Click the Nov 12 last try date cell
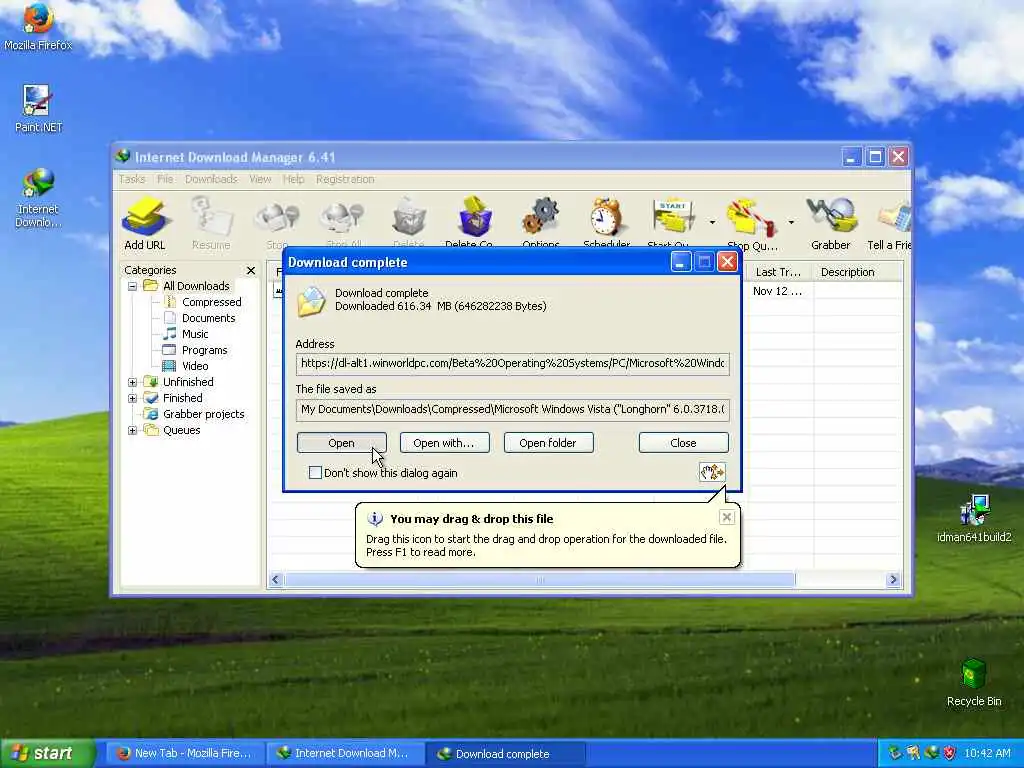 coord(778,291)
